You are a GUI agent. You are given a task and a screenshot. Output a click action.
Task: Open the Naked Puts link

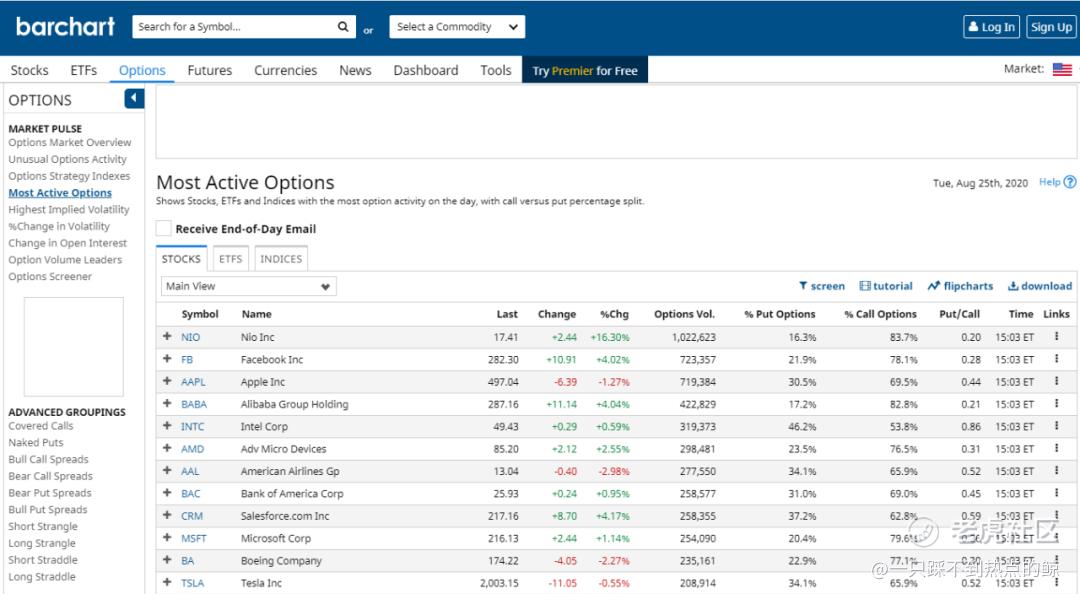click(36, 442)
